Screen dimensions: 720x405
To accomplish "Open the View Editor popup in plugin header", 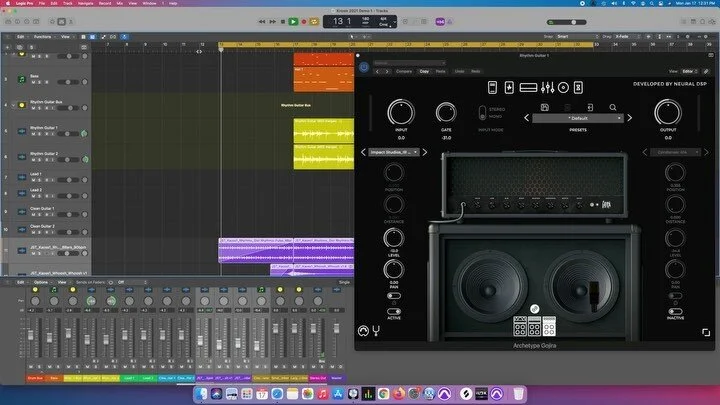I will pos(690,71).
